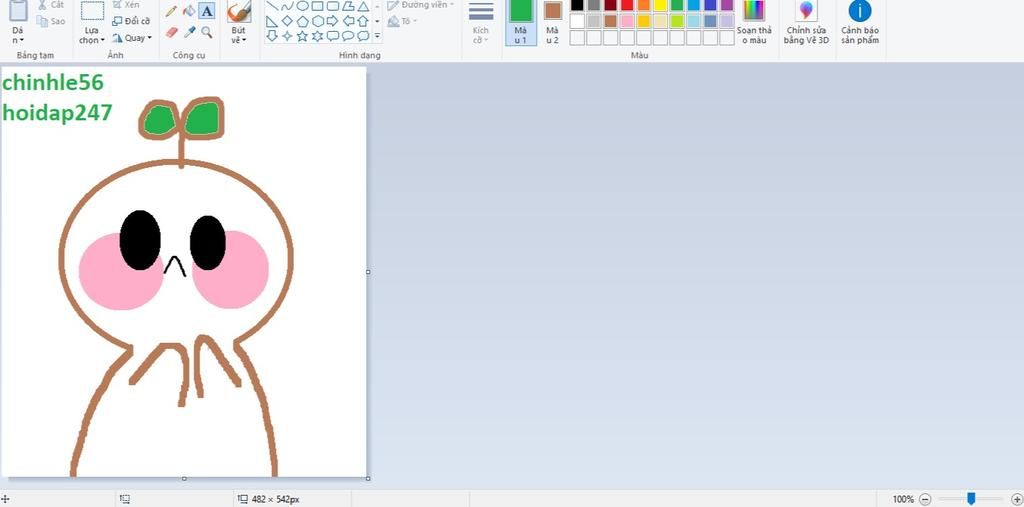
Task: Open the Lựa chọn dropdown arrow
Action: 102,41
